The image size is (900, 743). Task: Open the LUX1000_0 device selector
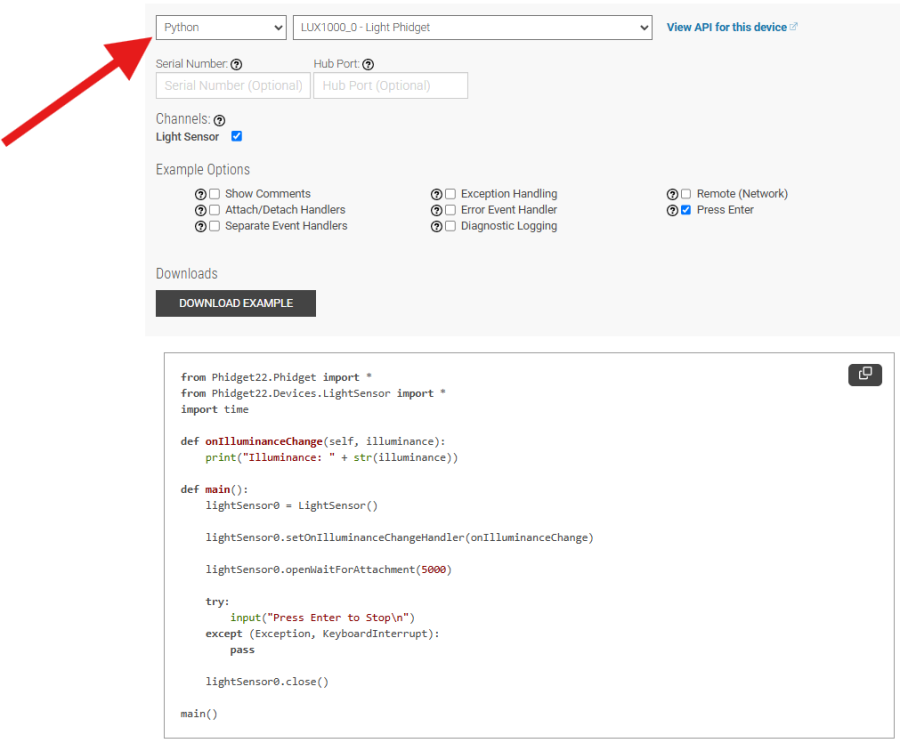pos(472,27)
